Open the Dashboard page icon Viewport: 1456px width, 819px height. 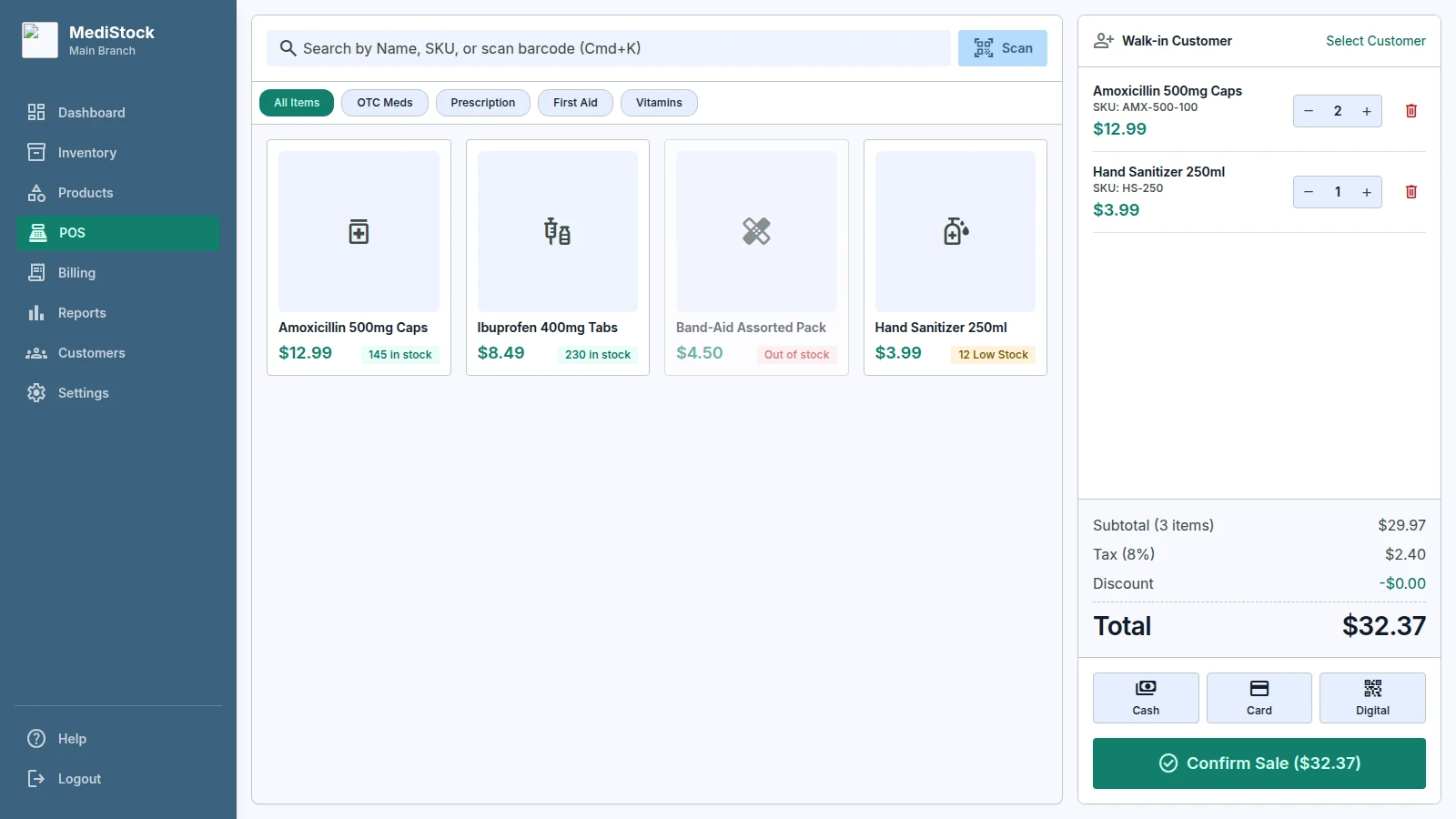click(36, 112)
